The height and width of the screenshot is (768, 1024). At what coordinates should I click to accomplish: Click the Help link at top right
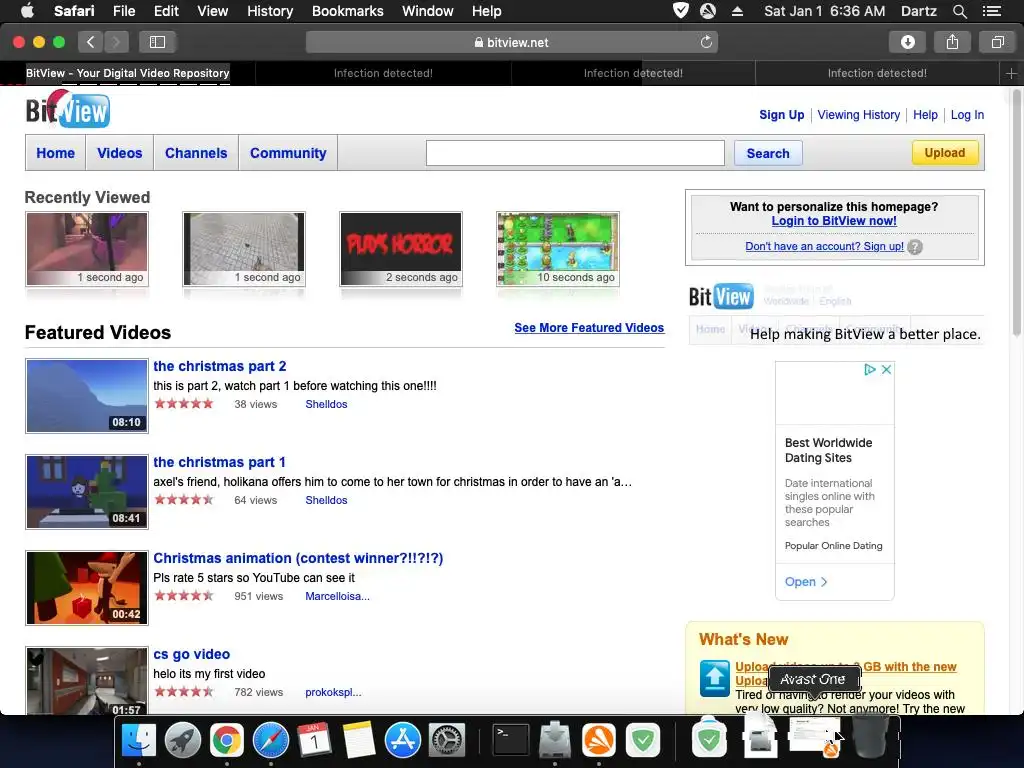925,115
